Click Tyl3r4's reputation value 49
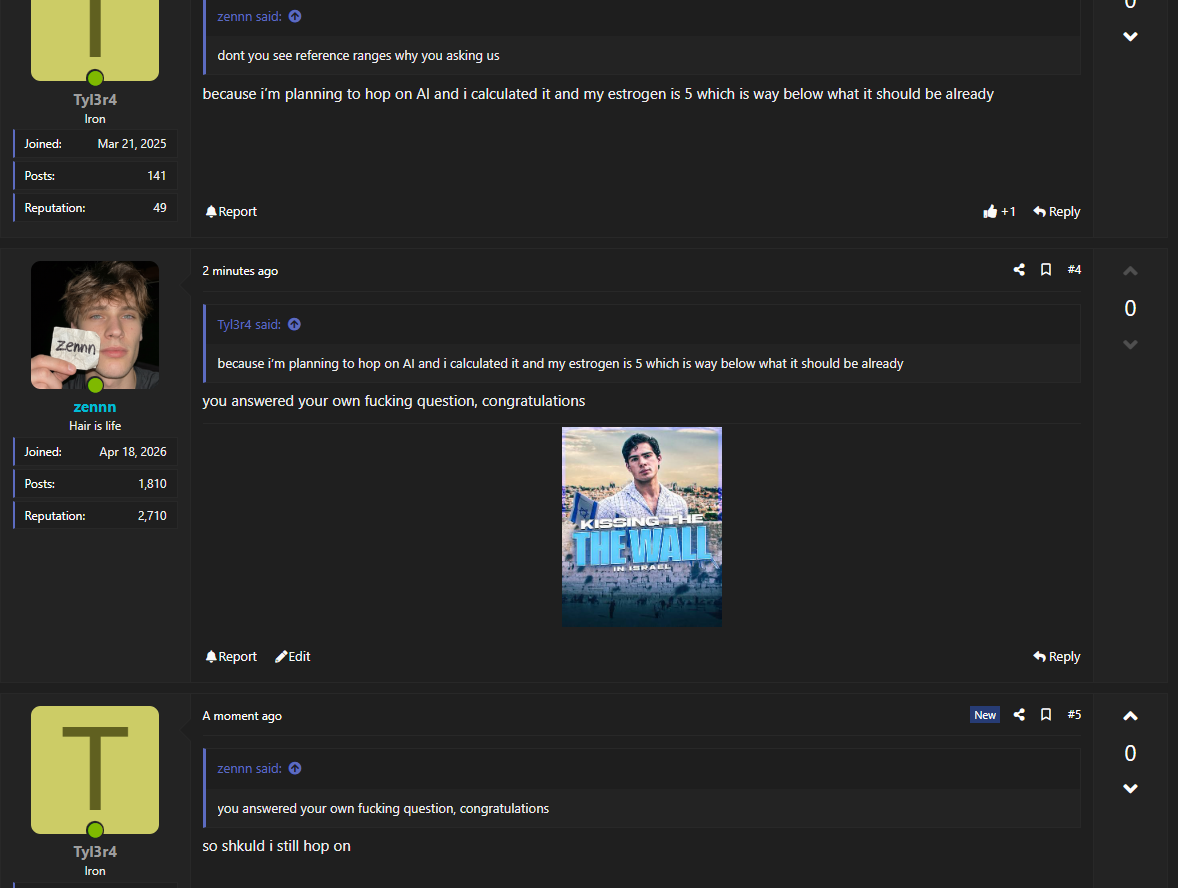The image size is (1178, 888). [x=159, y=208]
